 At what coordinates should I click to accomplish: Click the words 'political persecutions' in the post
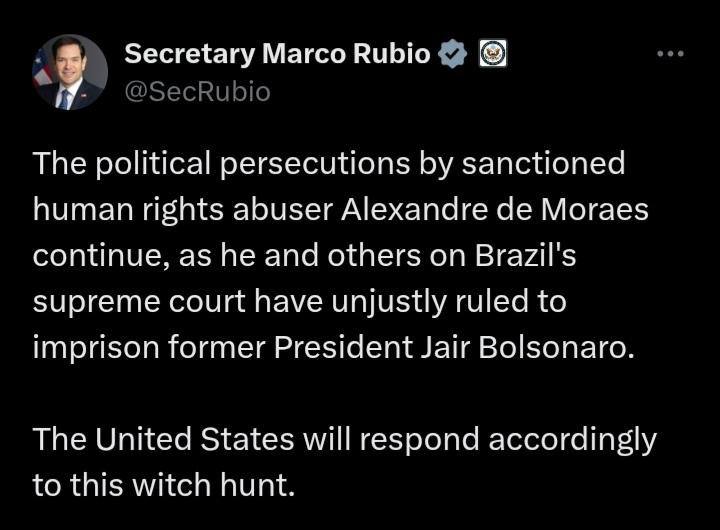[253, 164]
